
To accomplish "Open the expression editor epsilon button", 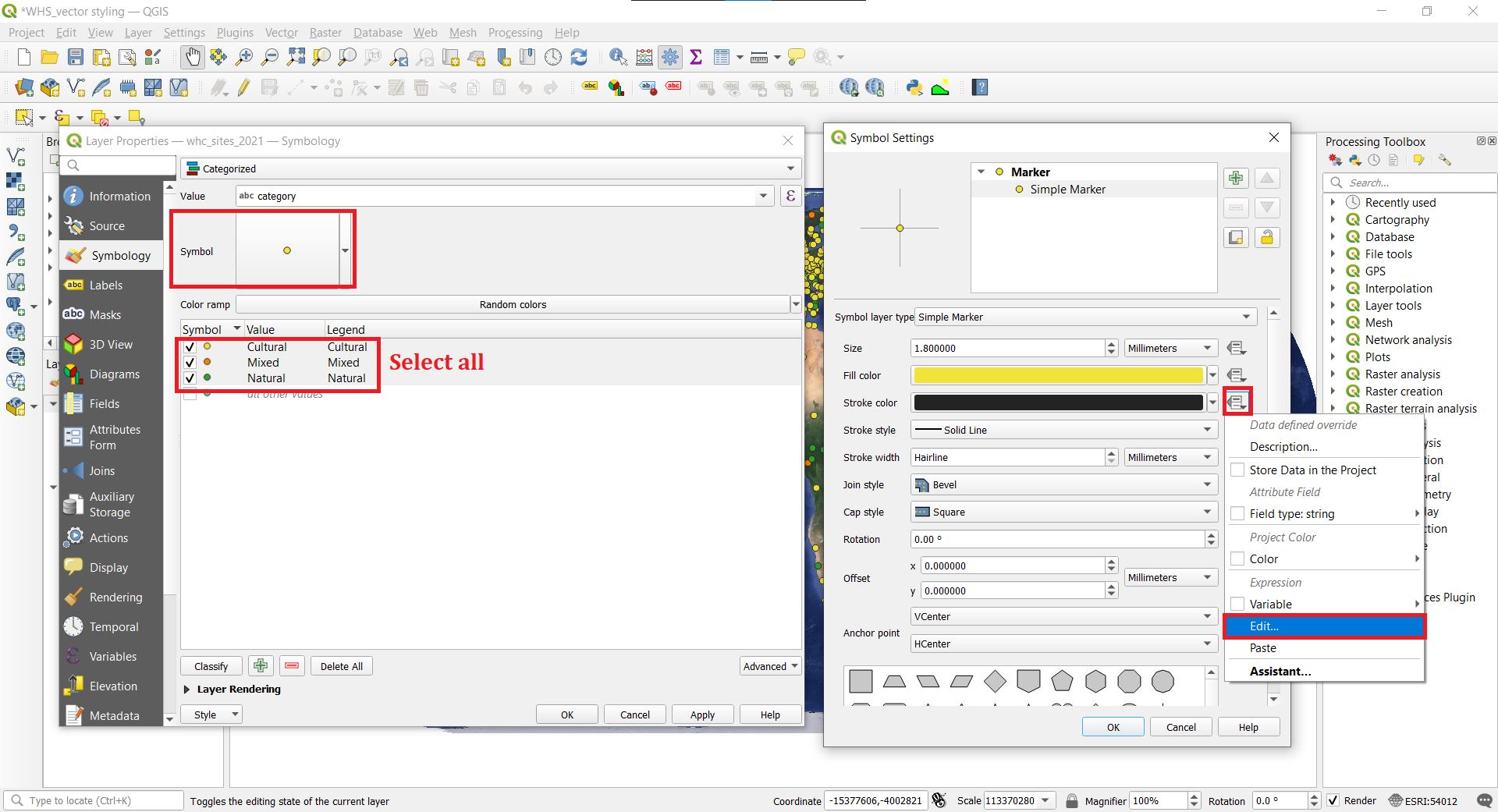I will (x=790, y=196).
